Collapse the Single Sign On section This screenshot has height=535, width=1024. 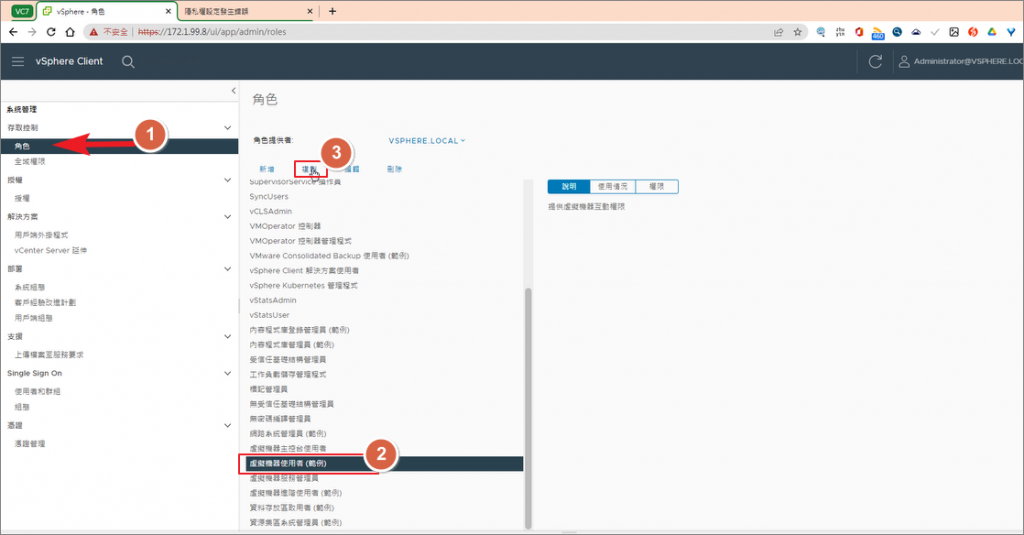(x=227, y=373)
